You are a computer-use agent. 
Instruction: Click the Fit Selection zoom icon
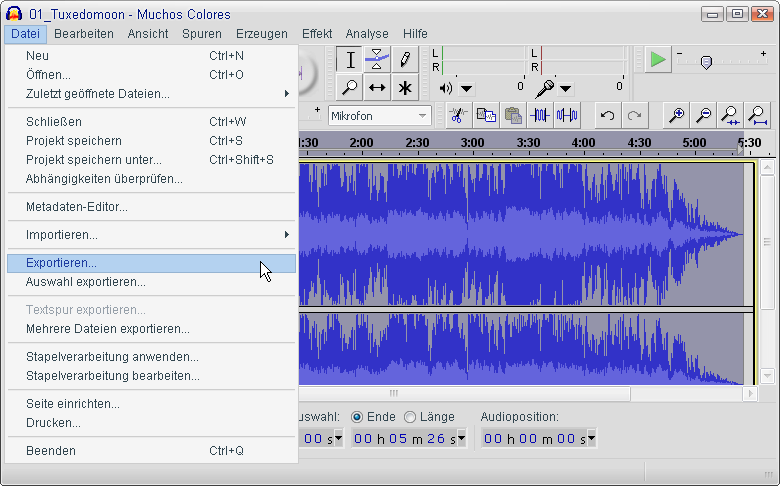coord(730,116)
